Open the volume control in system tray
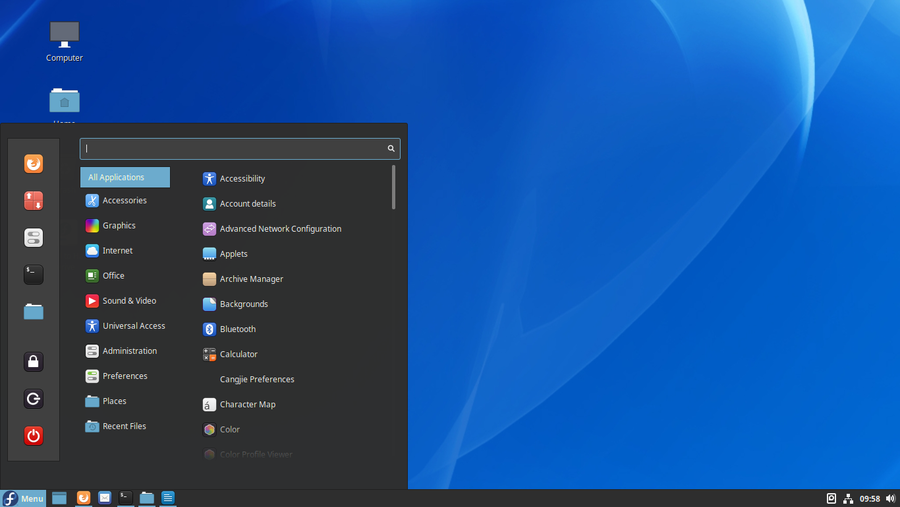Viewport: 900px width, 507px height. coord(890,498)
